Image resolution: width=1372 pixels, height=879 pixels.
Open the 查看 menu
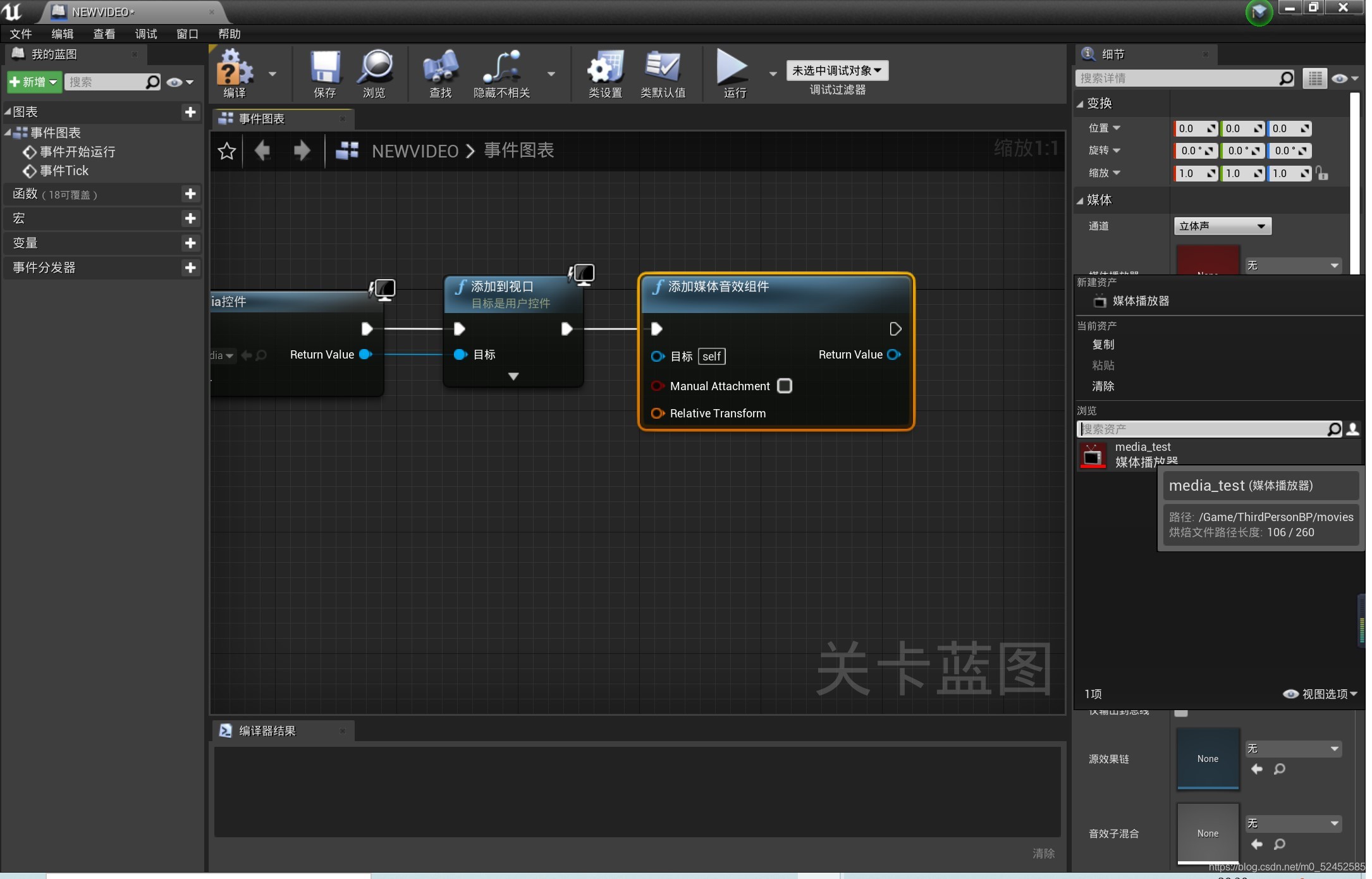(x=104, y=34)
